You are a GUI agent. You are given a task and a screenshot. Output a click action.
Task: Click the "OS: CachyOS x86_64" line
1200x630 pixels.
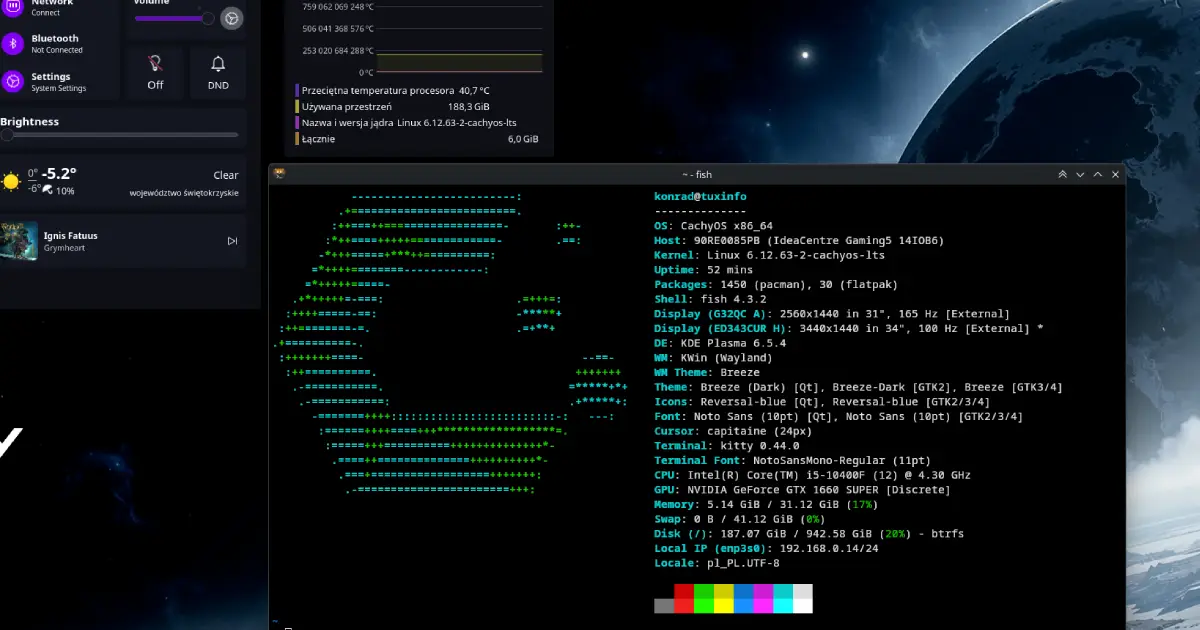713,226
